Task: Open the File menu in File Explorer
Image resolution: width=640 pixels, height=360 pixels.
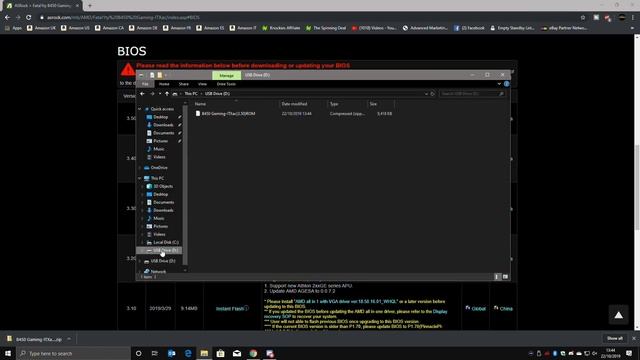Action: (x=145, y=84)
